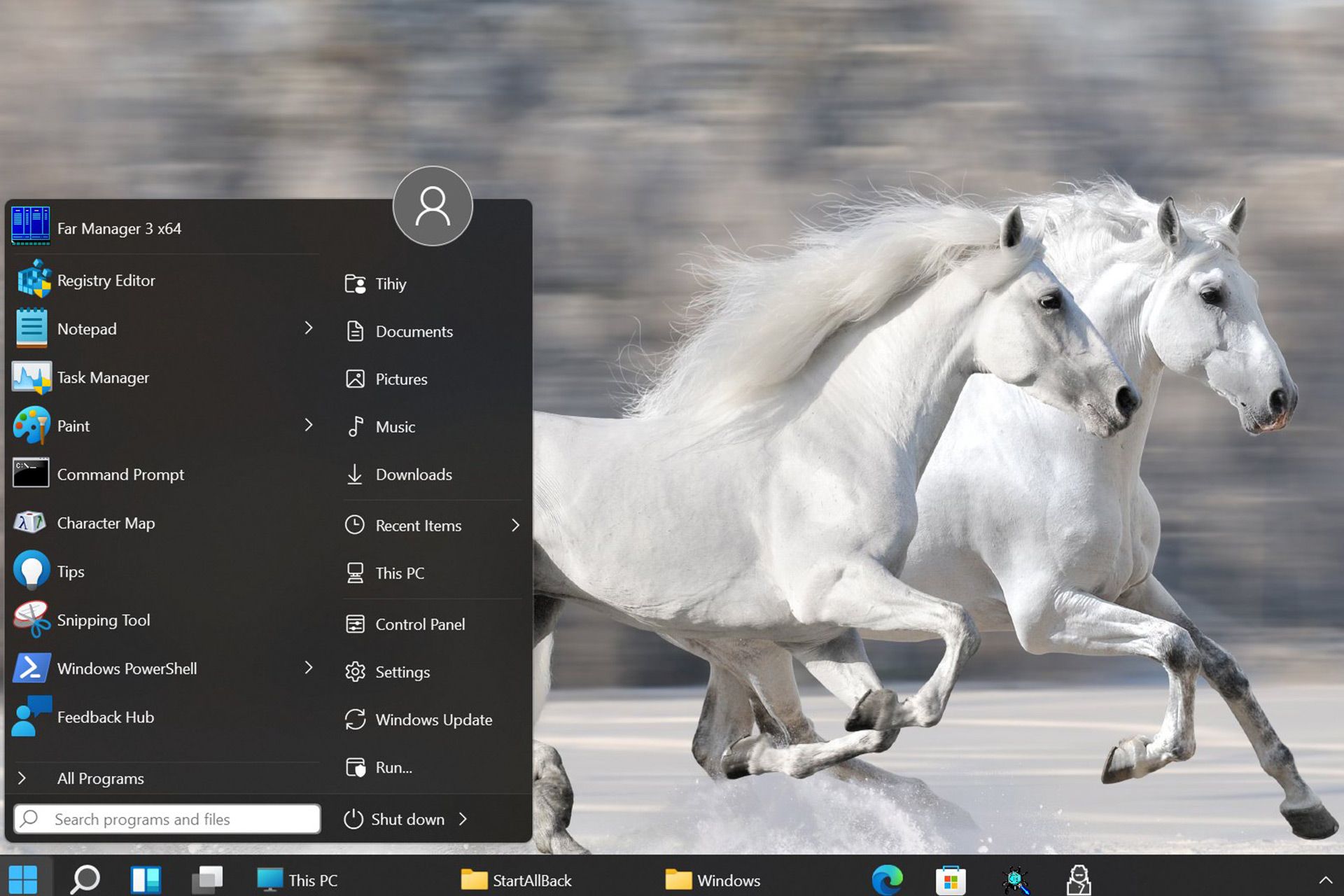Launch Far Manager 3 x64
The image size is (1344, 896).
point(119,228)
